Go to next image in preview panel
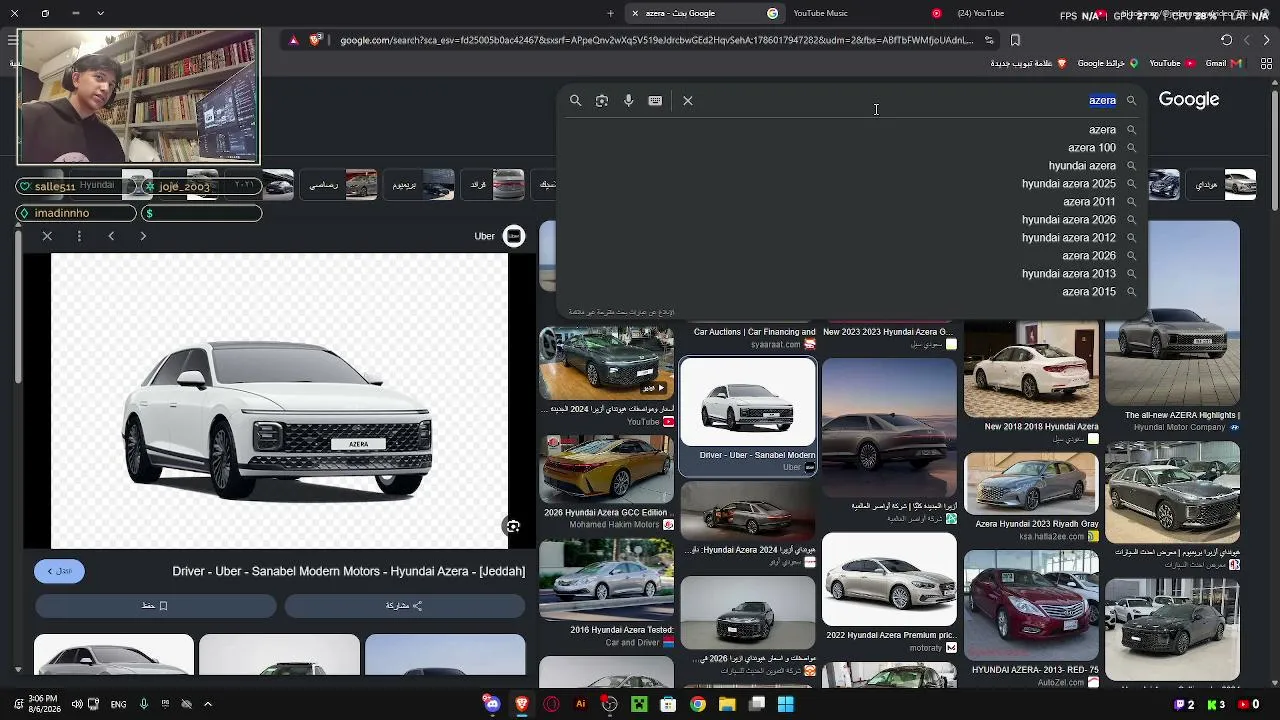Image resolution: width=1280 pixels, height=720 pixels. pos(143,236)
